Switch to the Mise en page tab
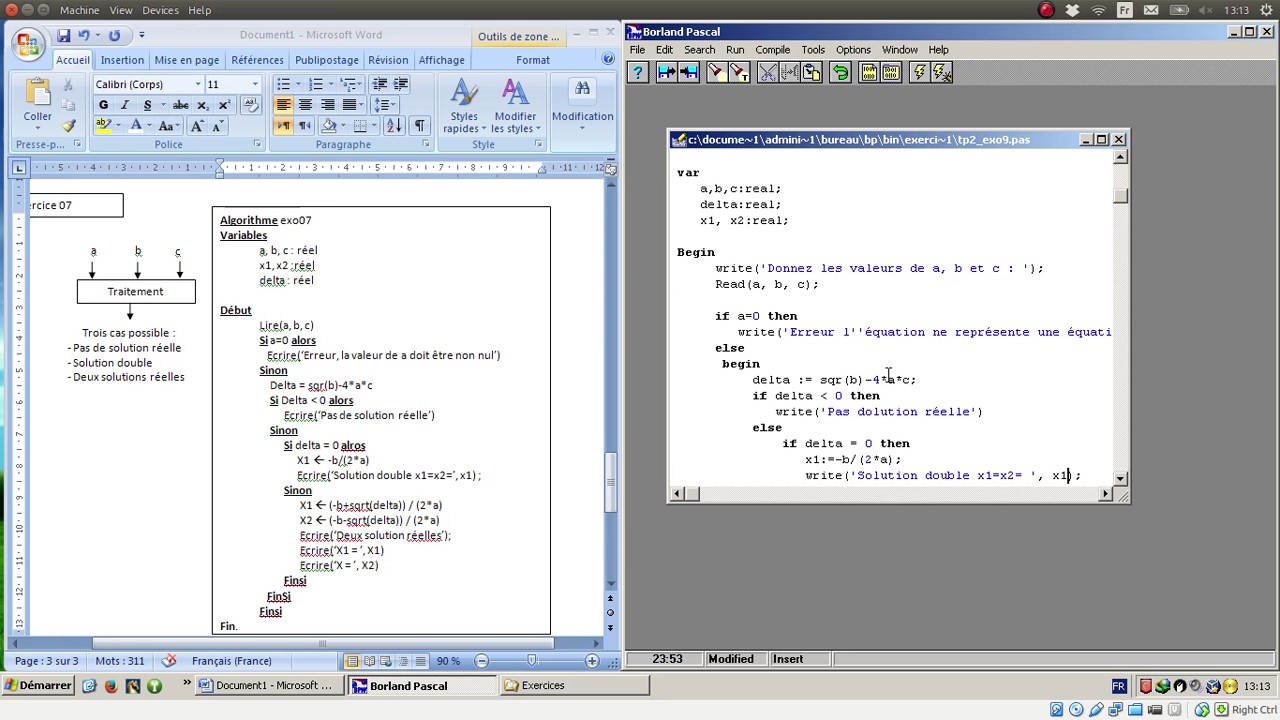1280x720 pixels. pyautogui.click(x=187, y=60)
